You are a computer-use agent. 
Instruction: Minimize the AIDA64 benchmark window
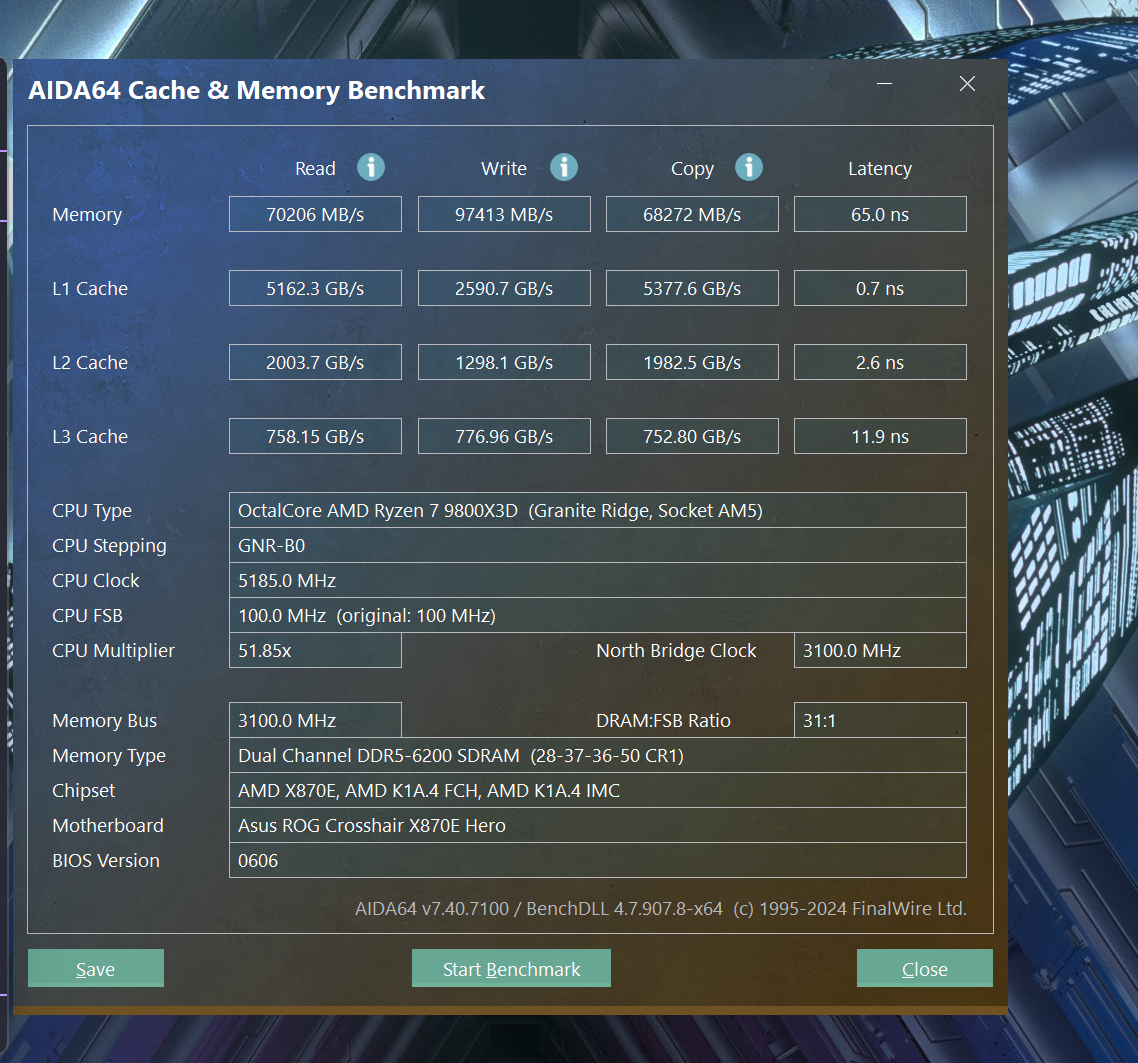pos(884,83)
